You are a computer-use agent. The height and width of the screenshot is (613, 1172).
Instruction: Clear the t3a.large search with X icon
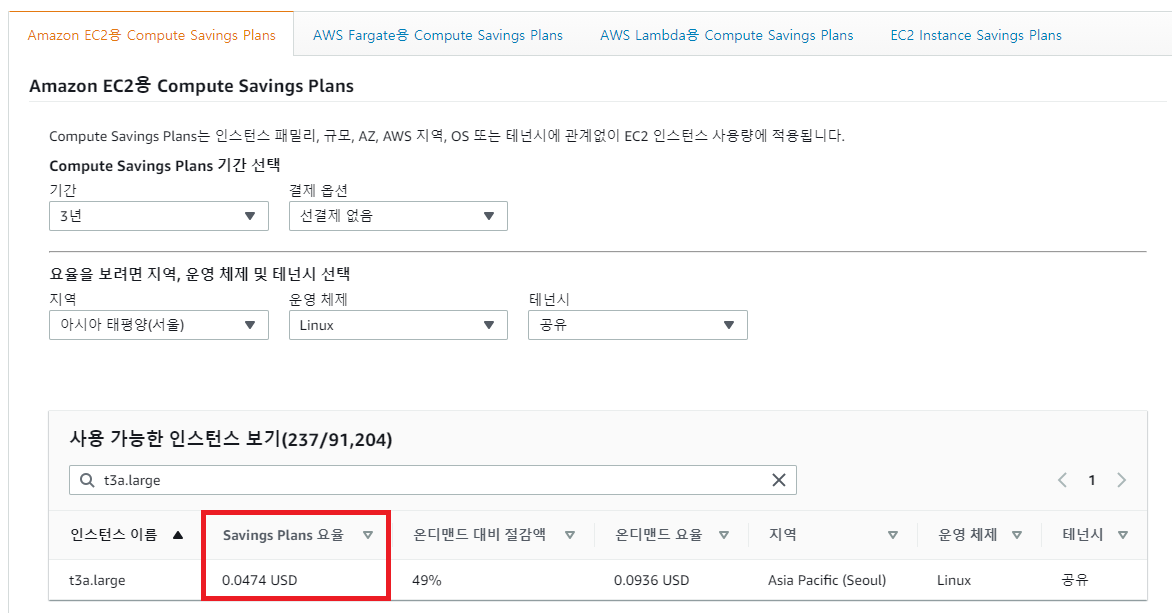[779, 480]
